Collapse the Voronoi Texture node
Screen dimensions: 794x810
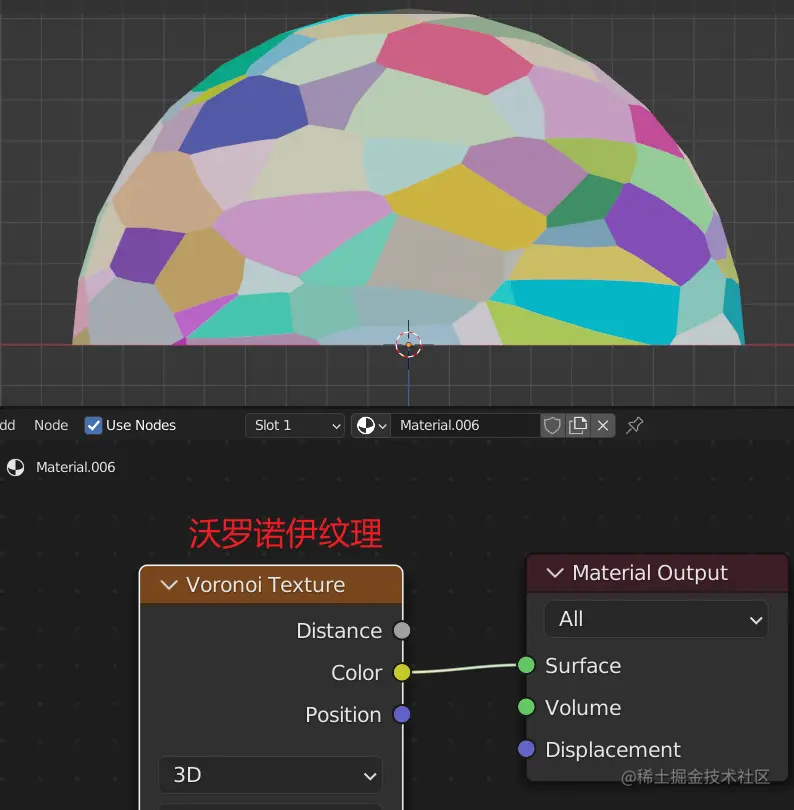point(169,585)
